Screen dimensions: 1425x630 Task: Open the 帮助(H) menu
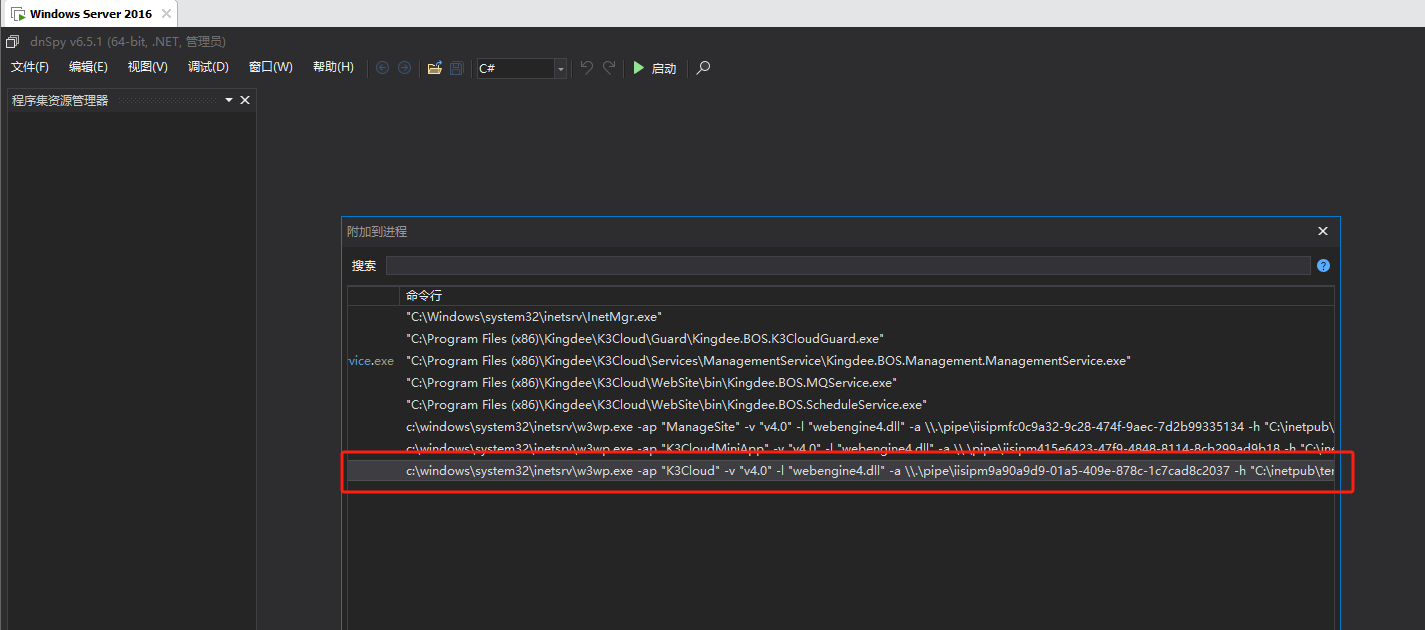333,67
